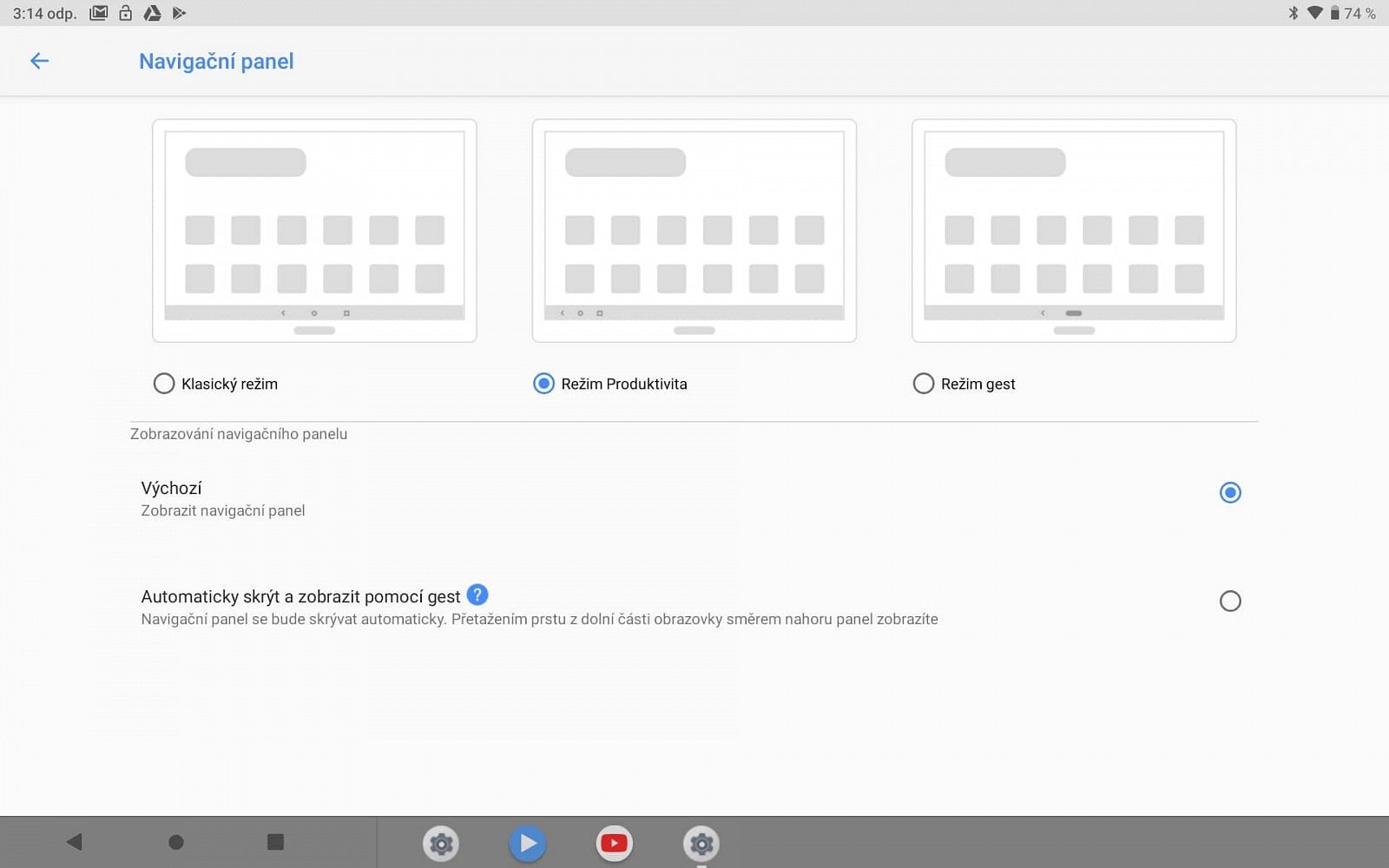1389x868 pixels.
Task: Open the help icon next to Automaticky skrýt
Action: 477,595
